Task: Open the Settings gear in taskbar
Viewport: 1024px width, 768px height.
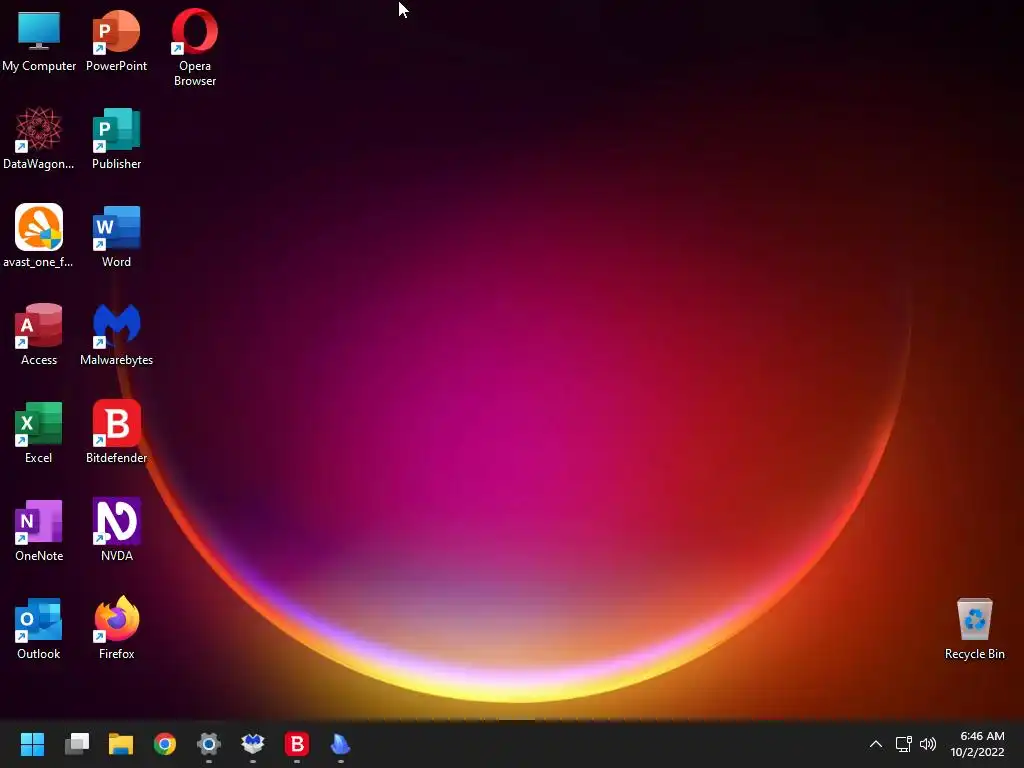Action: point(209,744)
